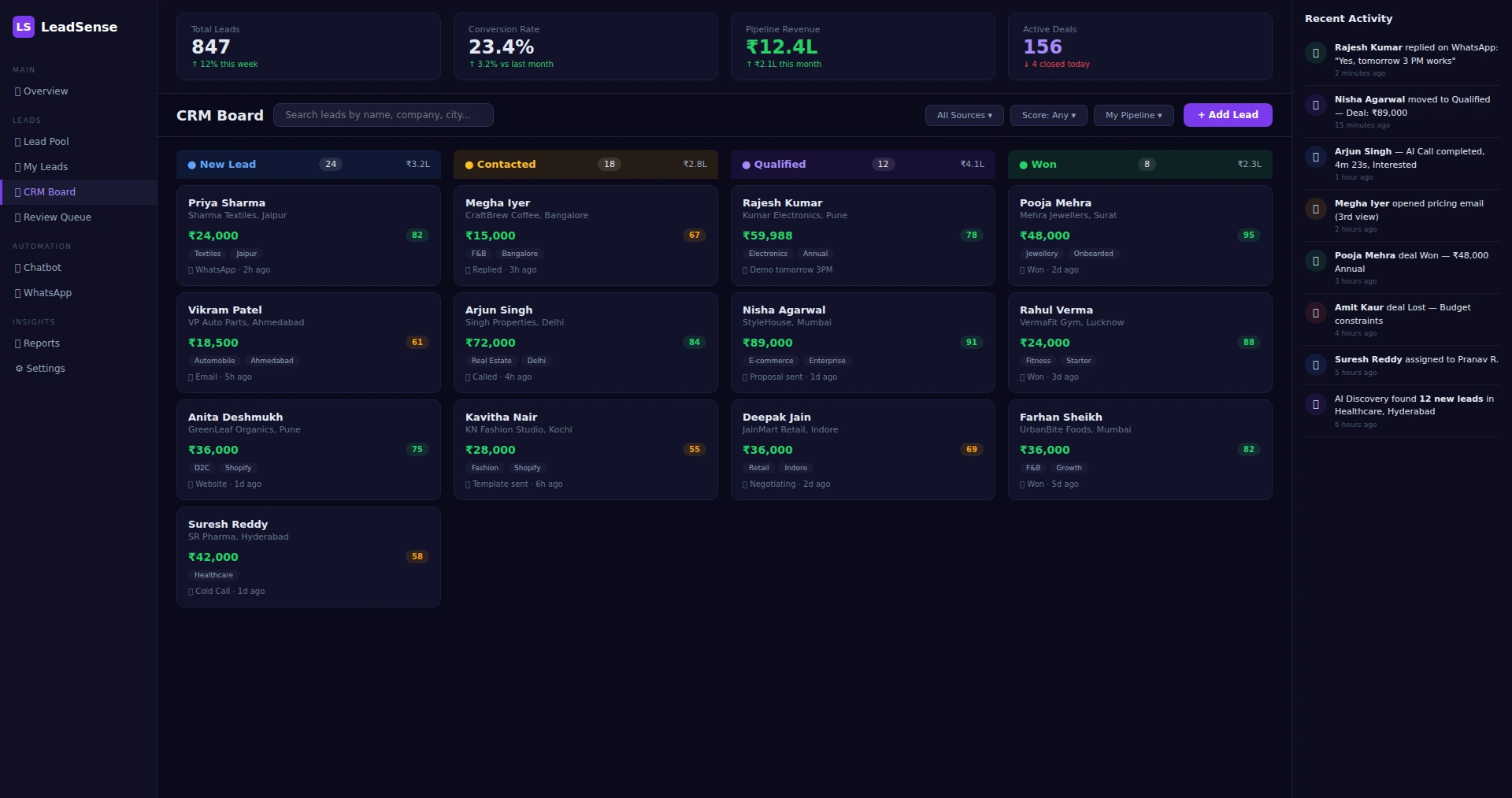Screen dimensions: 1512x798
Task: Select the Pooja Mehra won deal card
Action: tap(1140, 235)
